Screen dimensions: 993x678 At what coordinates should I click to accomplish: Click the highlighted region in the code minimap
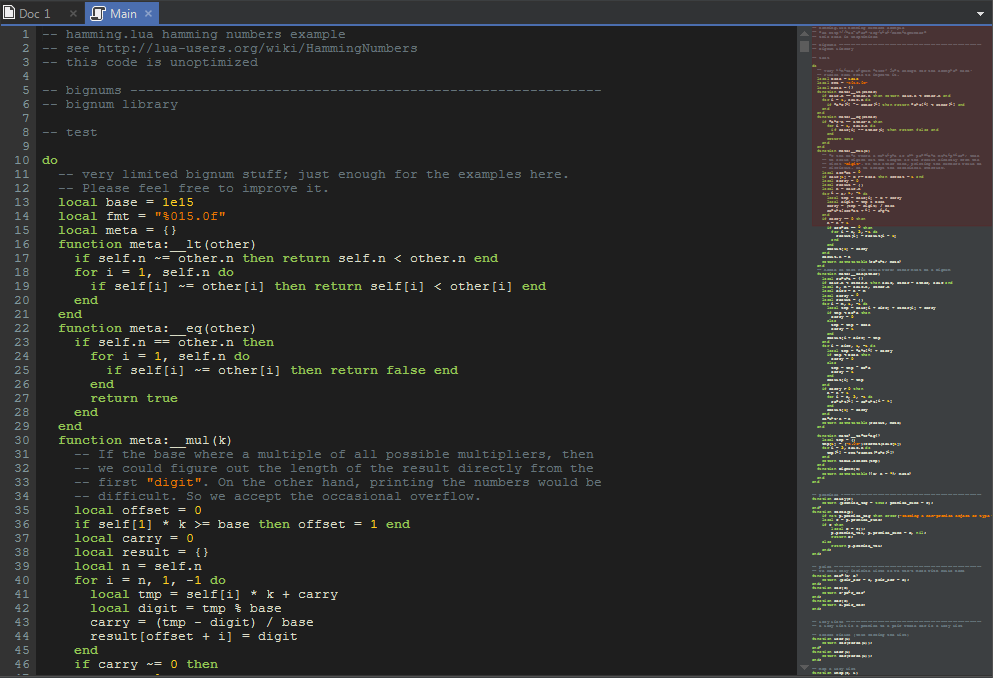(902, 126)
